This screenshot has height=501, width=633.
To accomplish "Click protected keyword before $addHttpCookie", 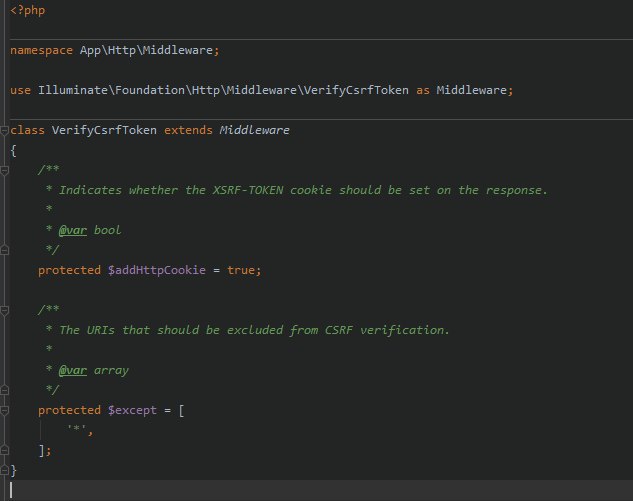I will click(x=69, y=270).
